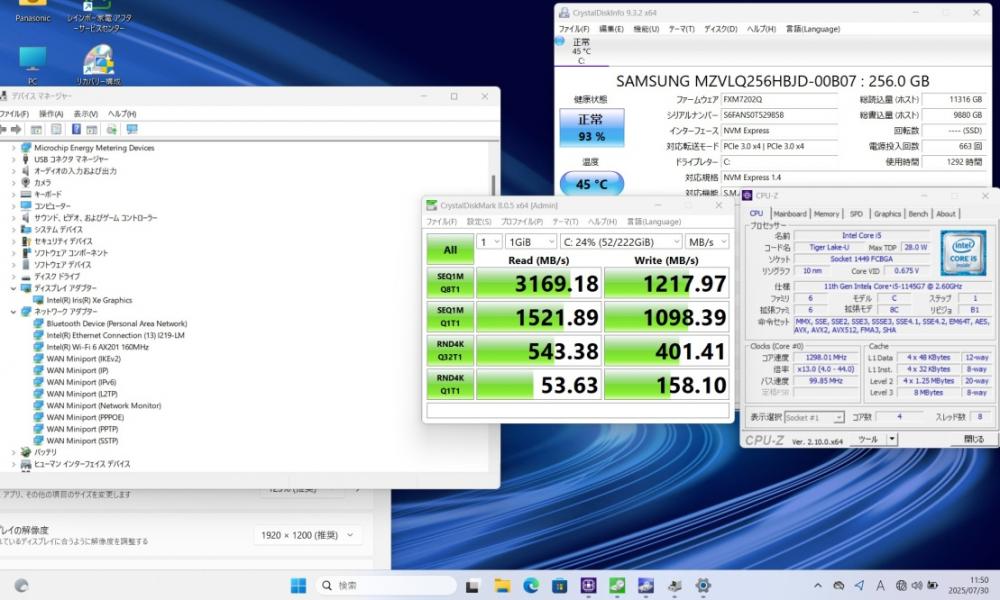
Task: Collapse the ディスプレイ アダプター category
Action: tap(13, 288)
